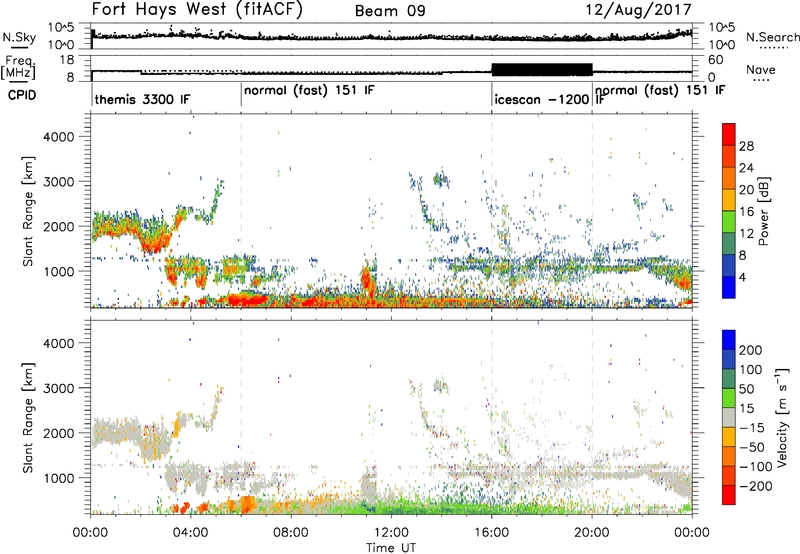800x554 pixels.
Task: Select the 'Nave' legend label
Action: (x=761, y=70)
